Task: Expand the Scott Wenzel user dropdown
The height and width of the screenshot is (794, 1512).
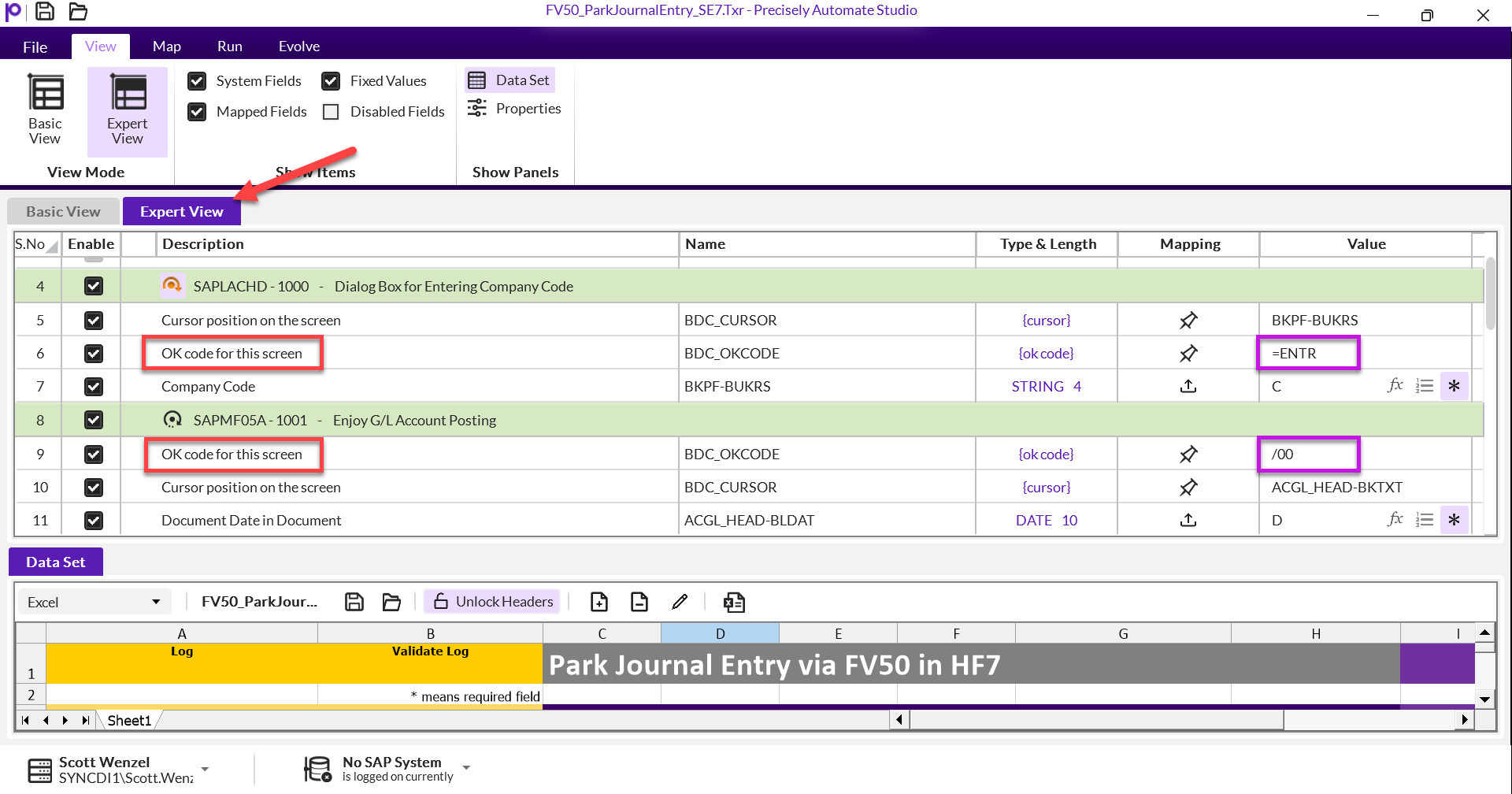Action: coord(205,768)
